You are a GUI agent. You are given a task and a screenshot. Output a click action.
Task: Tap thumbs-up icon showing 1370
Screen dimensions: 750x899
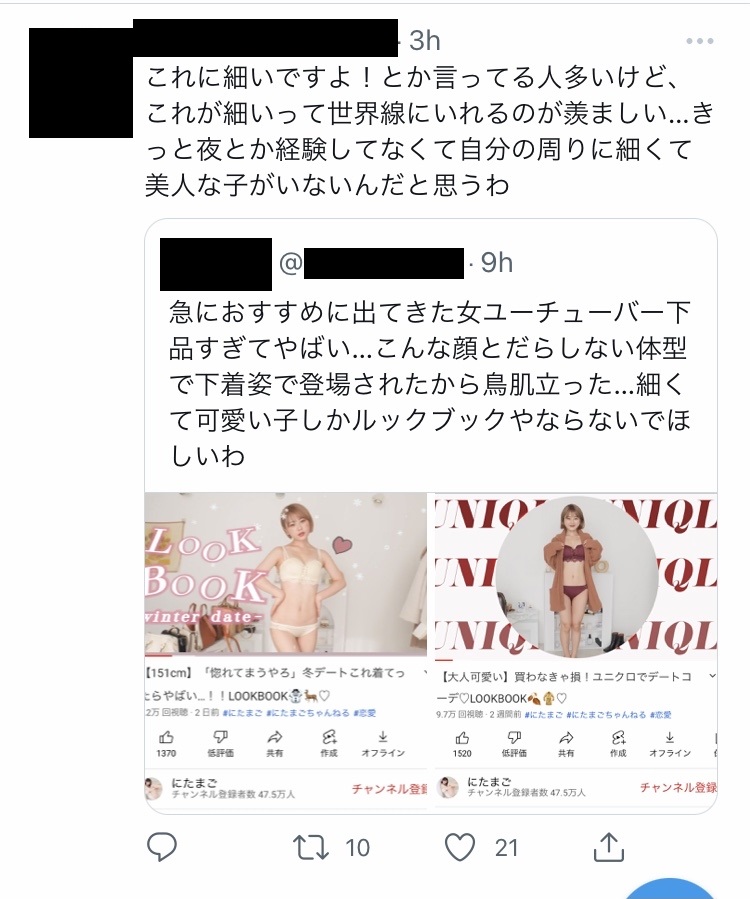166,737
